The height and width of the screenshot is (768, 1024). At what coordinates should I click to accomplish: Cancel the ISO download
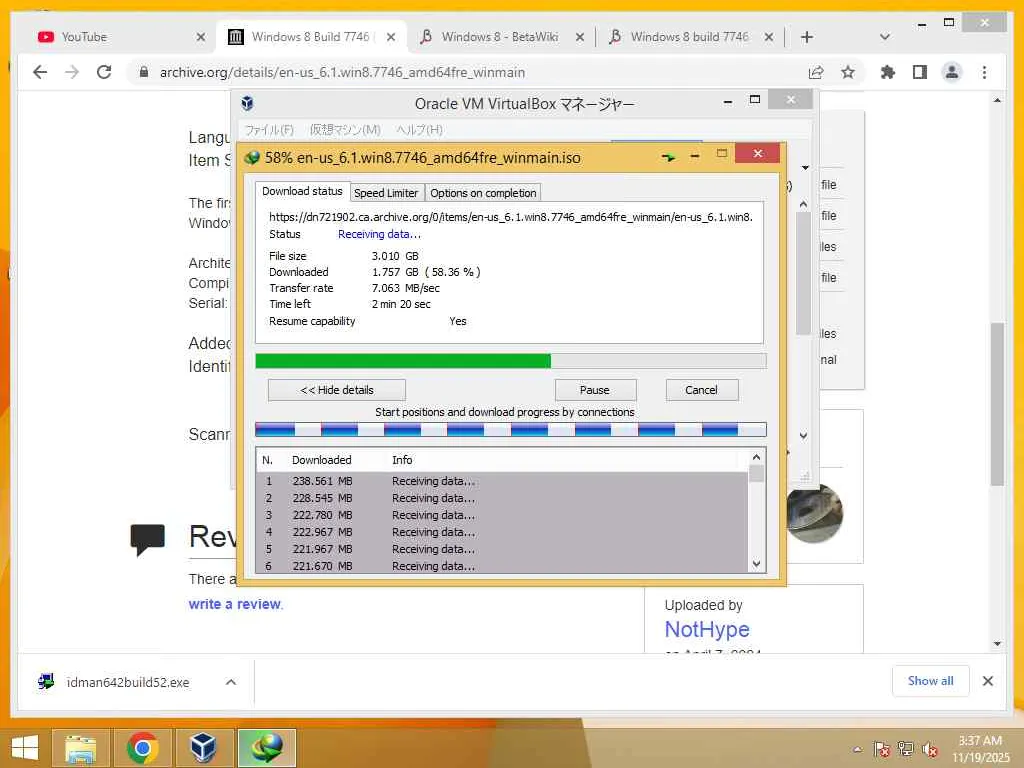pyautogui.click(x=701, y=390)
